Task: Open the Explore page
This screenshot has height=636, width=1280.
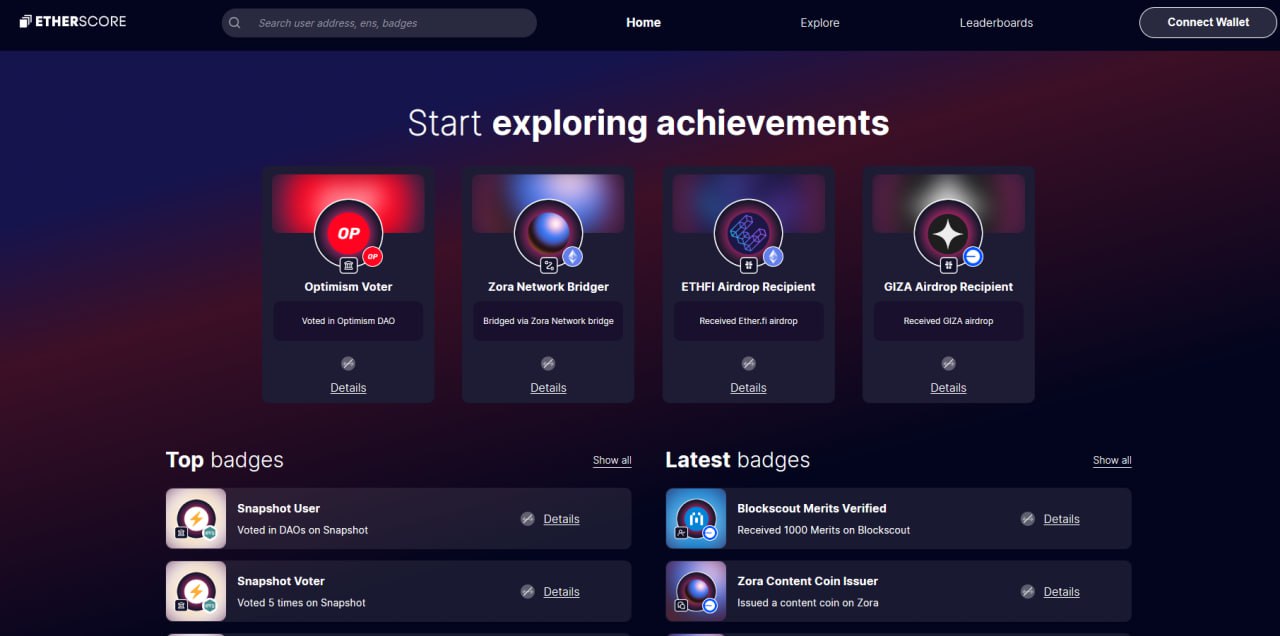Action: pyautogui.click(x=820, y=22)
